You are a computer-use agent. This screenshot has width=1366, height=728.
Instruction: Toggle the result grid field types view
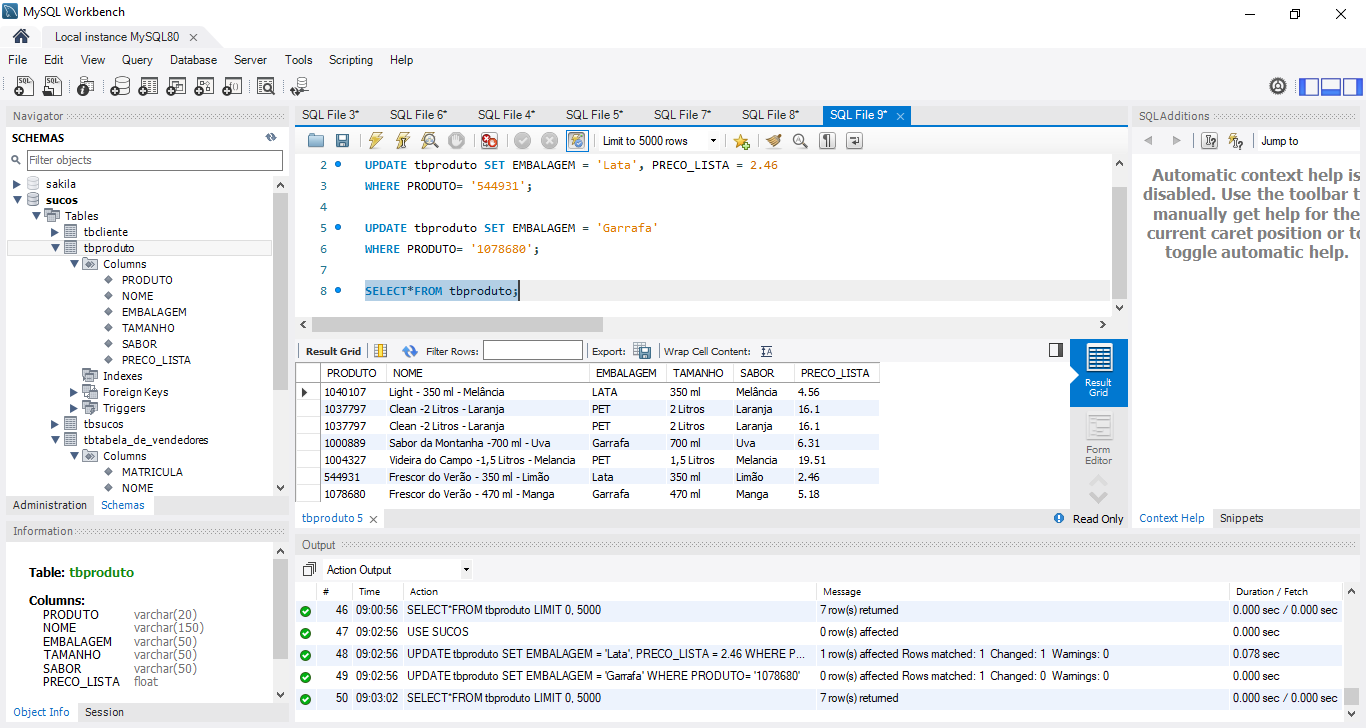[380, 351]
